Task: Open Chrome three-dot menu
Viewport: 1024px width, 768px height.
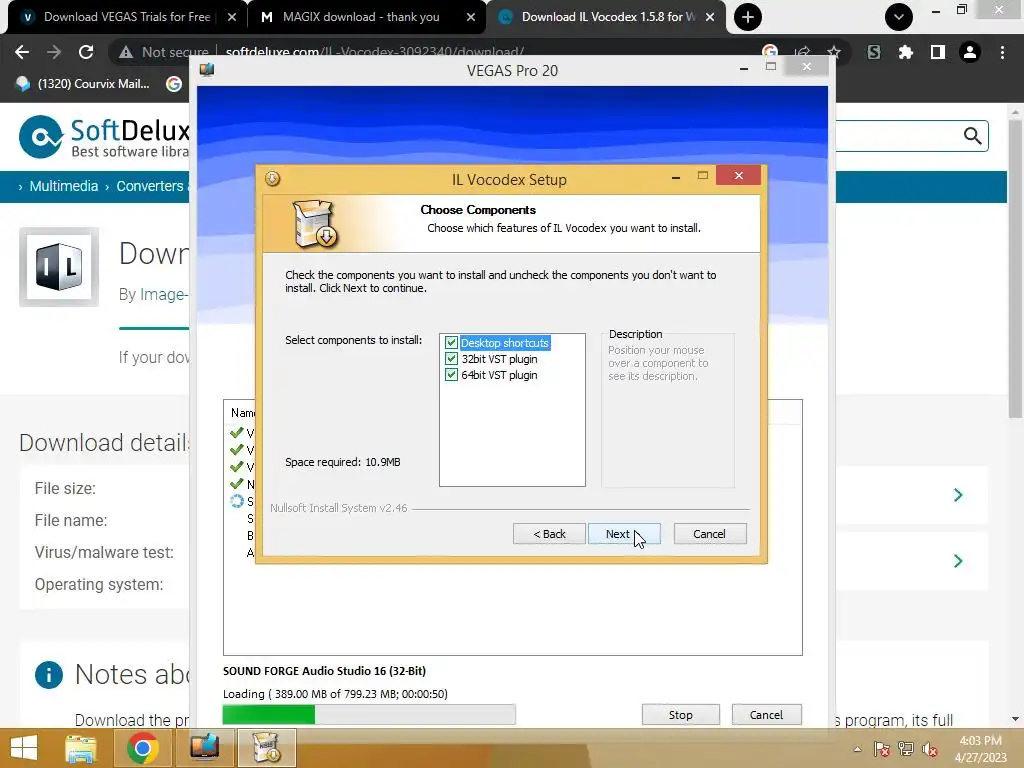Action: click(x=1002, y=52)
